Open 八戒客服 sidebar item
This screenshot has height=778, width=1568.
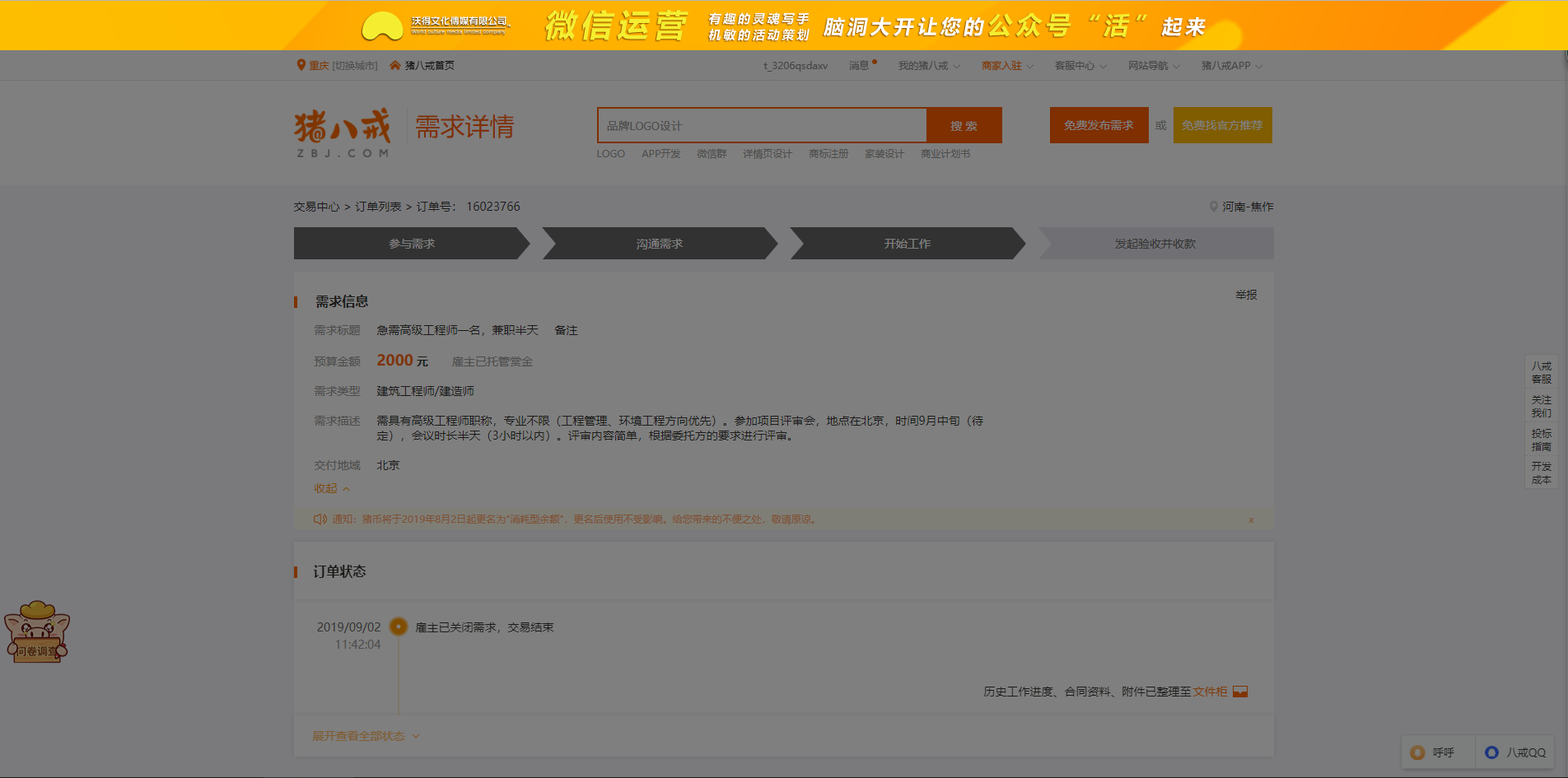pyautogui.click(x=1541, y=372)
